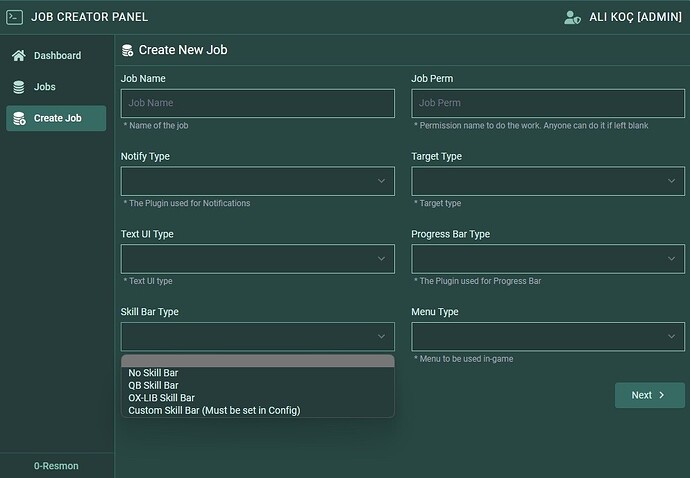
Task: Click the permission name hint text
Action: 531,126
